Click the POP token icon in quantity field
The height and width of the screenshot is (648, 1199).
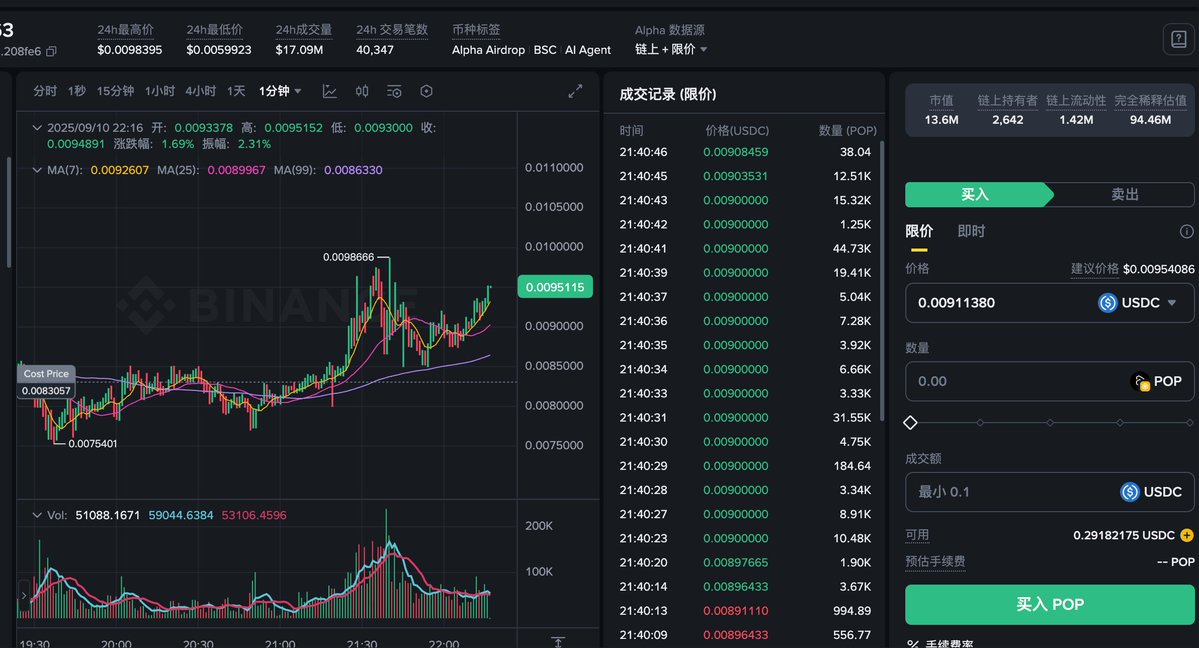point(1140,381)
